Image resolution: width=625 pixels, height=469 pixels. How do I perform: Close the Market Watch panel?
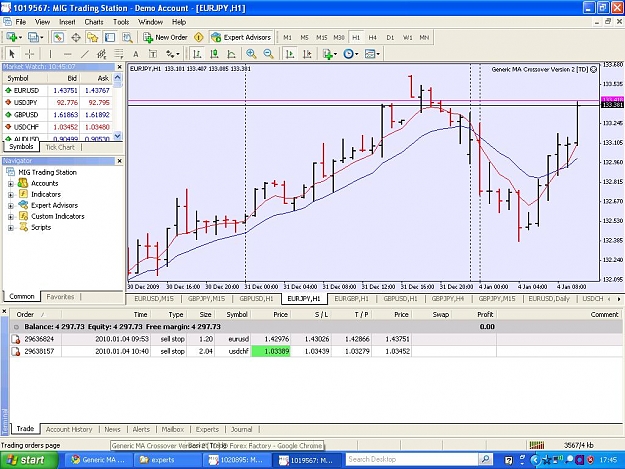pyautogui.click(x=119, y=67)
